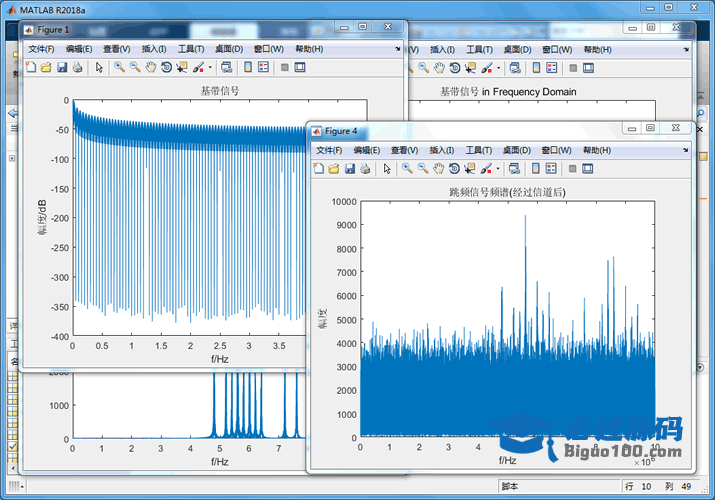Select Pan hand tool in background figure

click(439, 68)
